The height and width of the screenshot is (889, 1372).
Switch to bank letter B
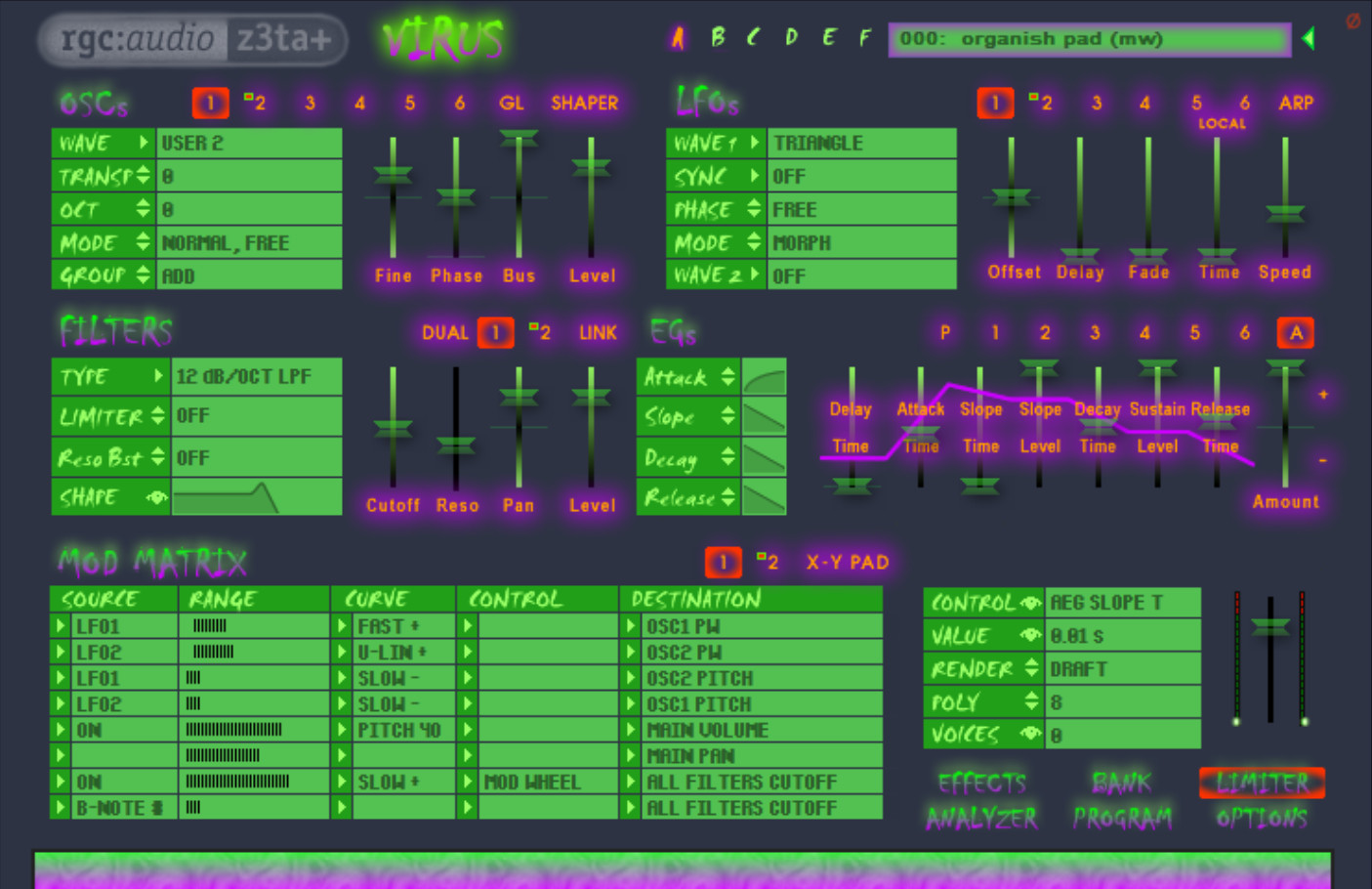coord(718,37)
